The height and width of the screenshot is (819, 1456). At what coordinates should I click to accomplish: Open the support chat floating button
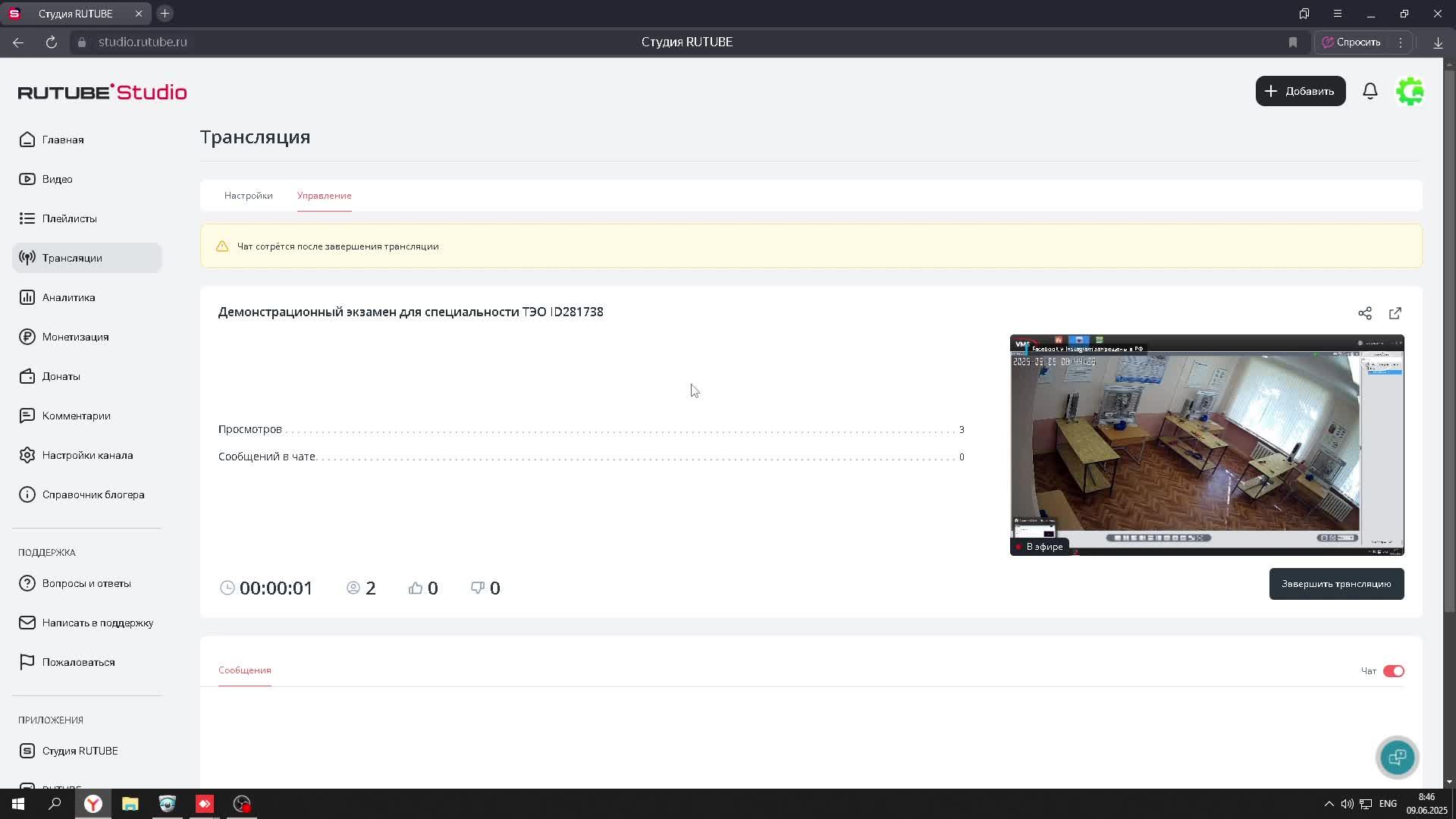1398,757
